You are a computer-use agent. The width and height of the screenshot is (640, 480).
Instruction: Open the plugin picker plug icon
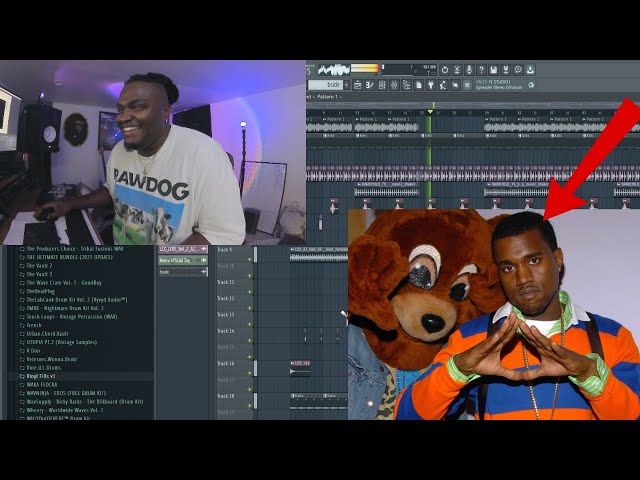point(431,85)
